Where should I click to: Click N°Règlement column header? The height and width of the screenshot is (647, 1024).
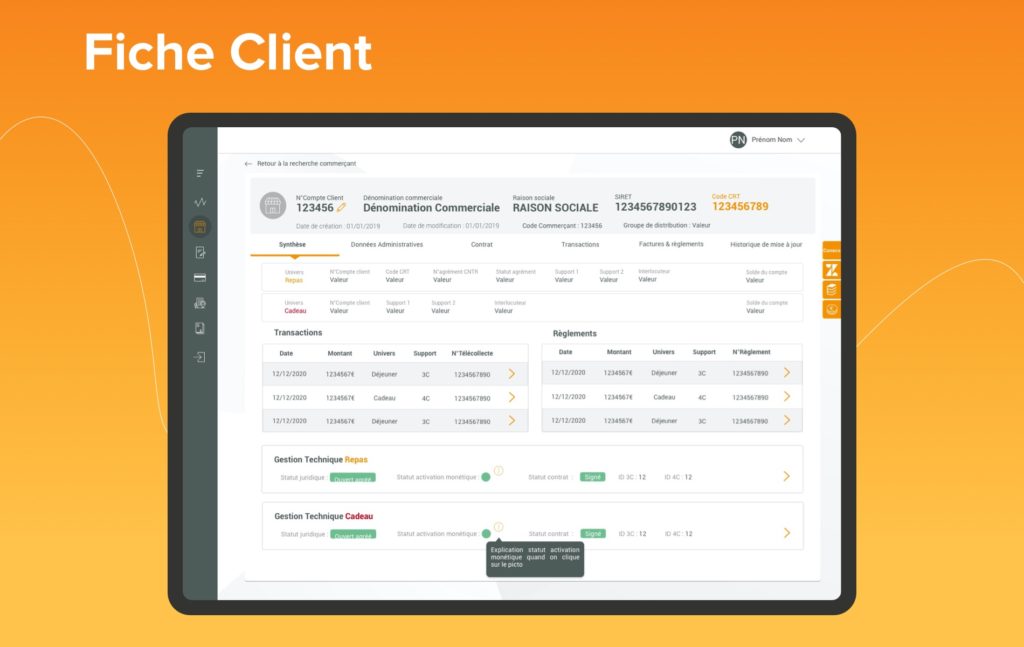pyautogui.click(x=751, y=353)
